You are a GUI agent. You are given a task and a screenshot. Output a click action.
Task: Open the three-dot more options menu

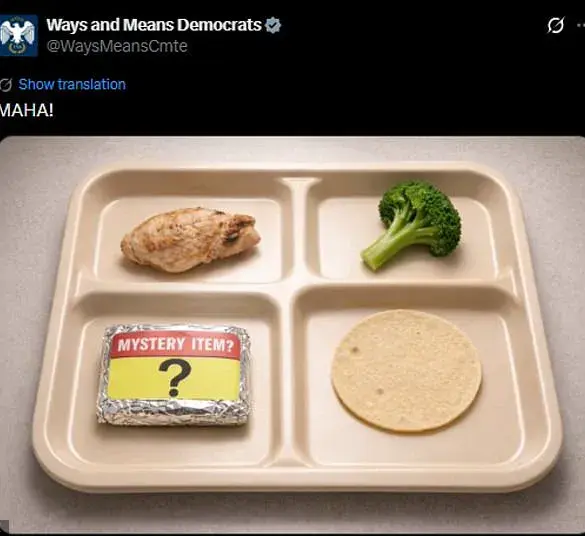pos(581,25)
